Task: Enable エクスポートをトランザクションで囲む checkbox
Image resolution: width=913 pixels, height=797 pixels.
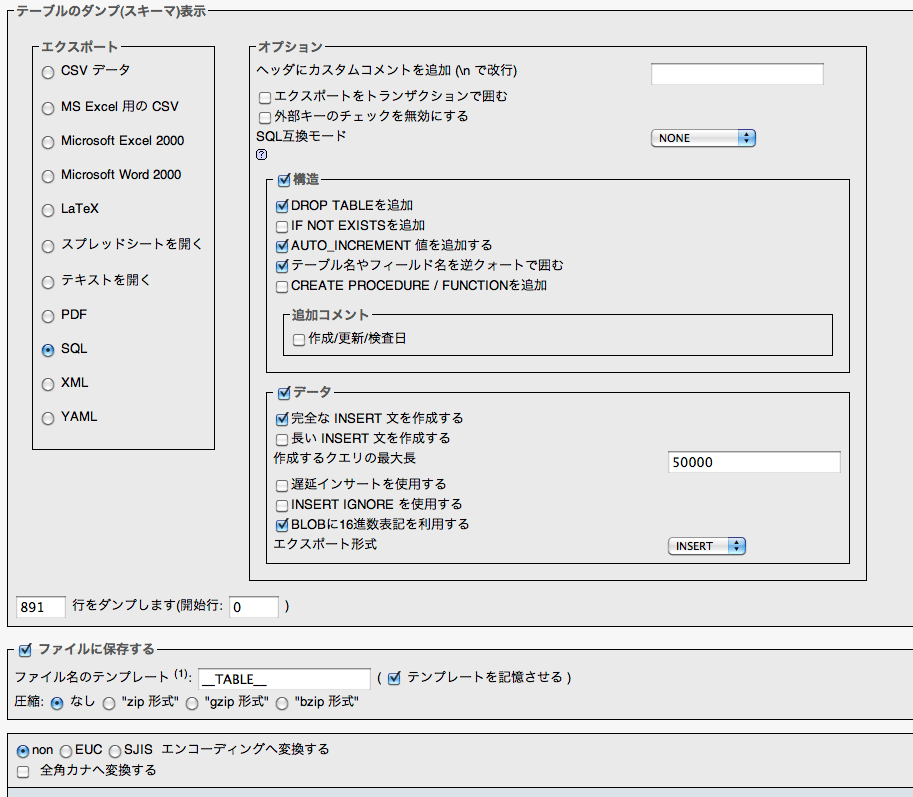Action: tap(265, 98)
